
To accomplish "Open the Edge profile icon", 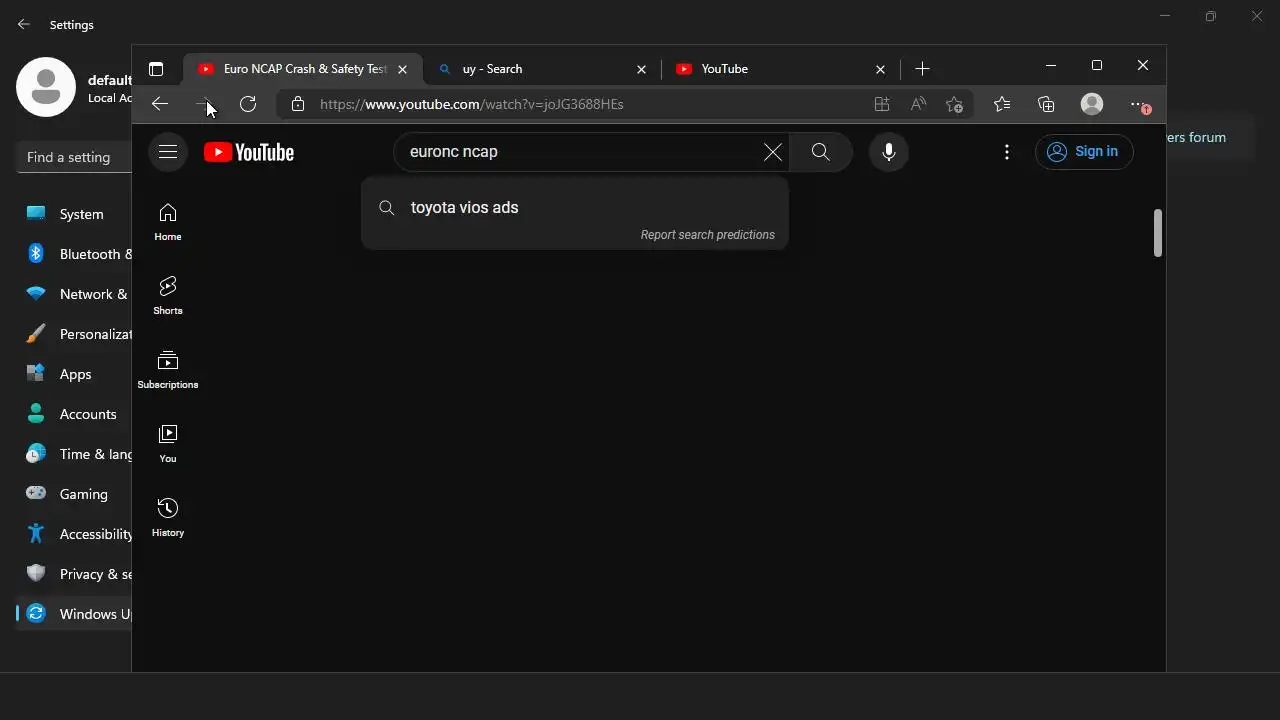I will pyautogui.click(x=1092, y=104).
